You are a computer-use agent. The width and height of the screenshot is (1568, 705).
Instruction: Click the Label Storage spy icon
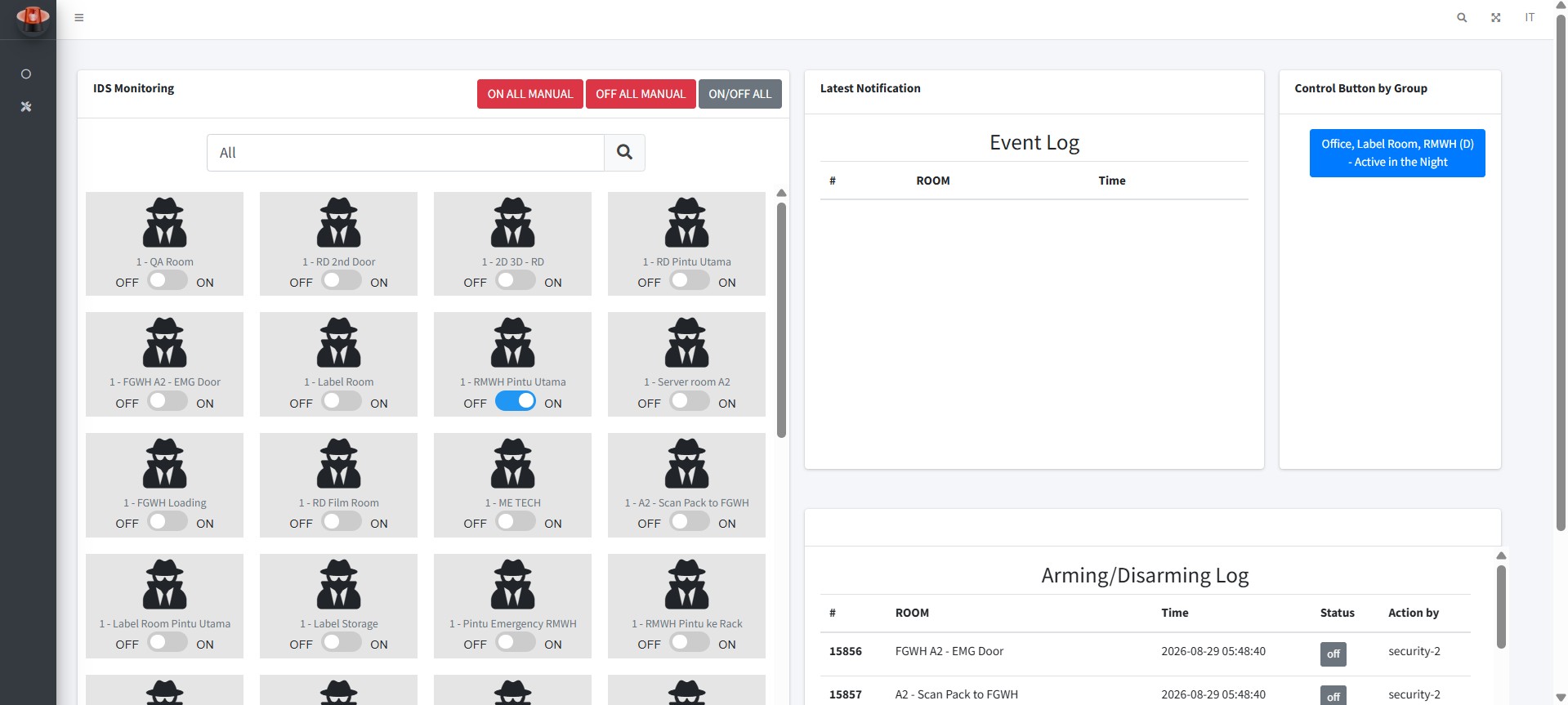point(339,584)
